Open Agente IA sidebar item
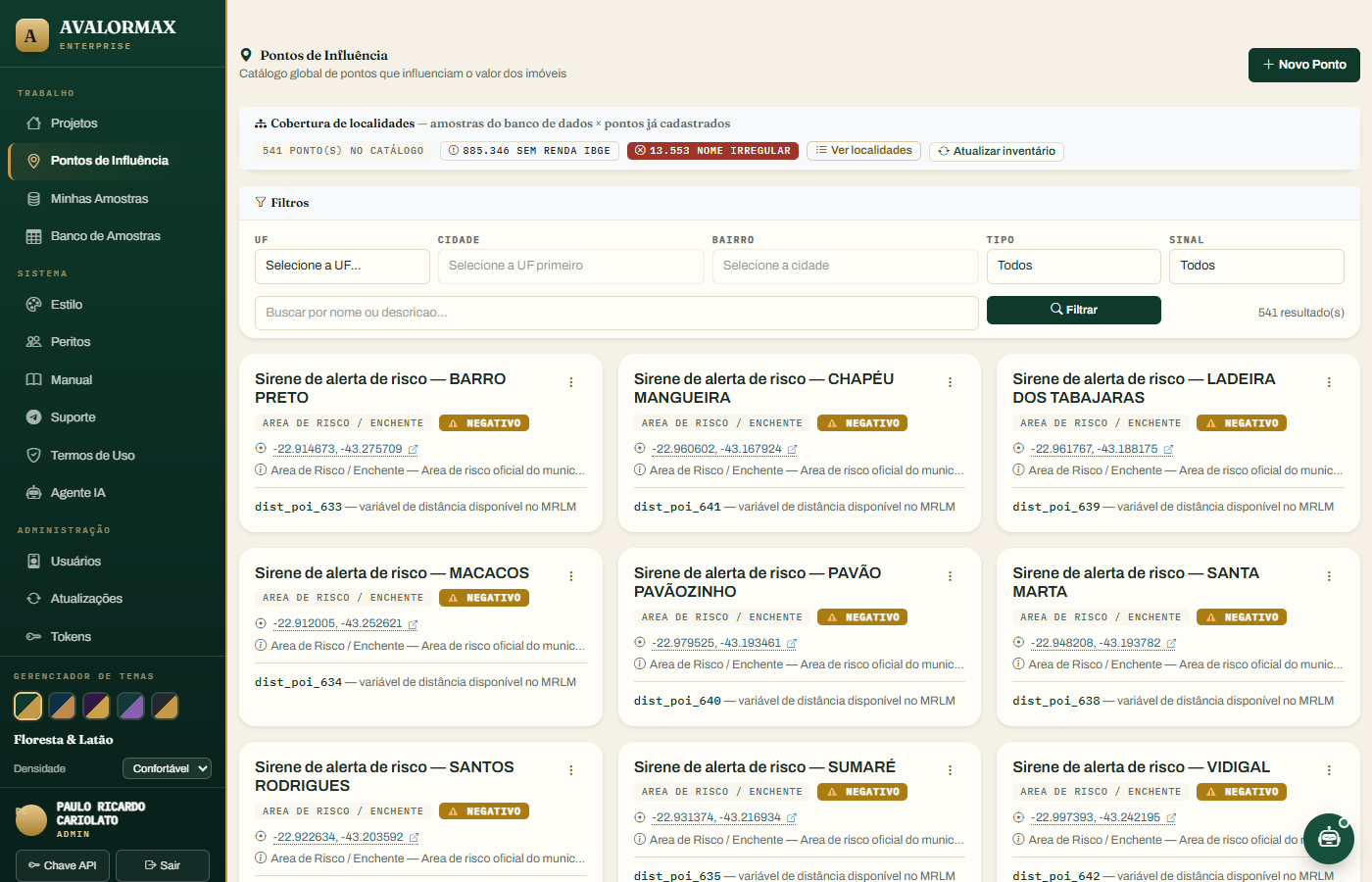The image size is (1372, 882). click(113, 493)
